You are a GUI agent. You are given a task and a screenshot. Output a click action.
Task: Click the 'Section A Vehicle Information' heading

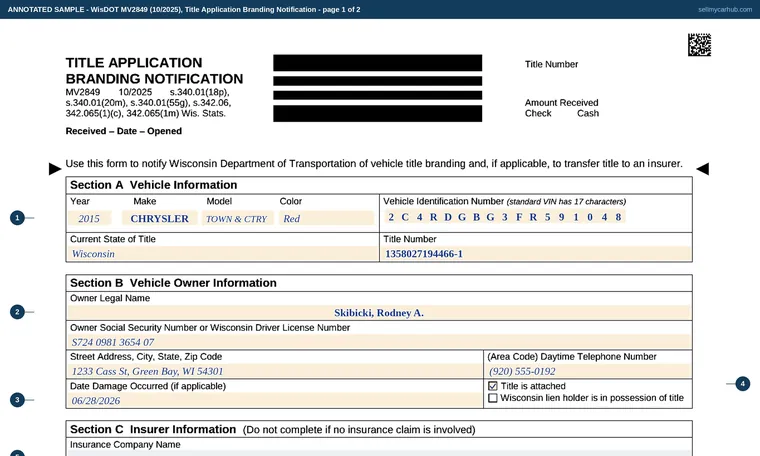tap(154, 185)
